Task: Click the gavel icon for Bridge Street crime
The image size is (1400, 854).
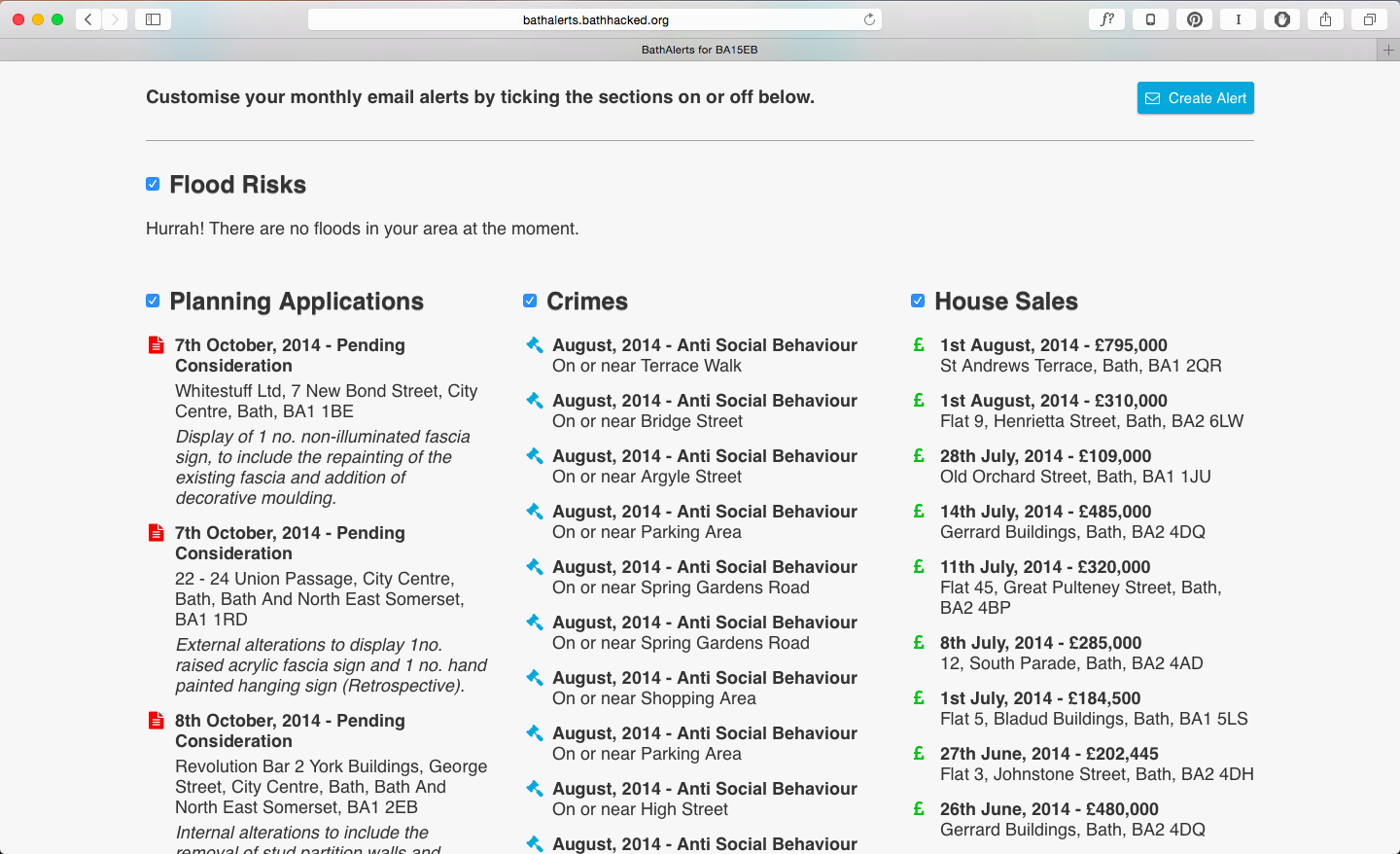Action: (534, 400)
